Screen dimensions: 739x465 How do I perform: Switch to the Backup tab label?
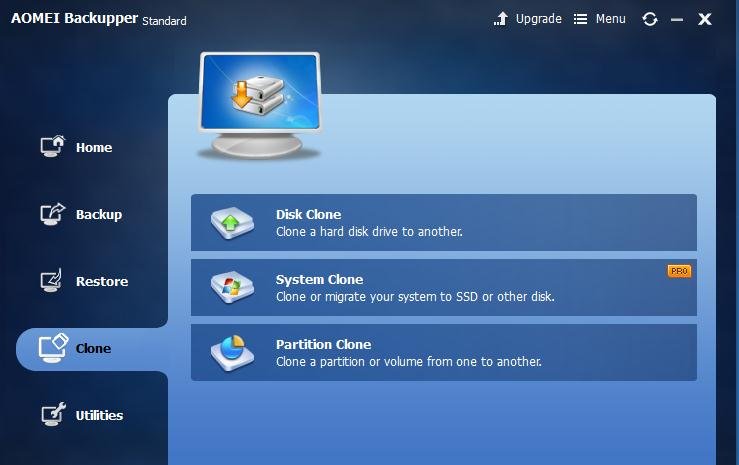pyautogui.click(x=99, y=214)
